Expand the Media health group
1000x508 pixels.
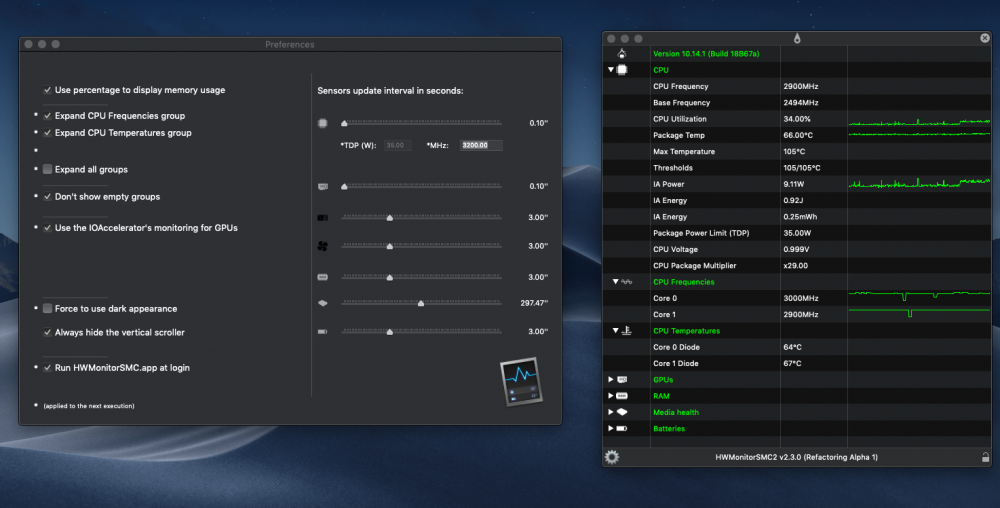pos(610,412)
